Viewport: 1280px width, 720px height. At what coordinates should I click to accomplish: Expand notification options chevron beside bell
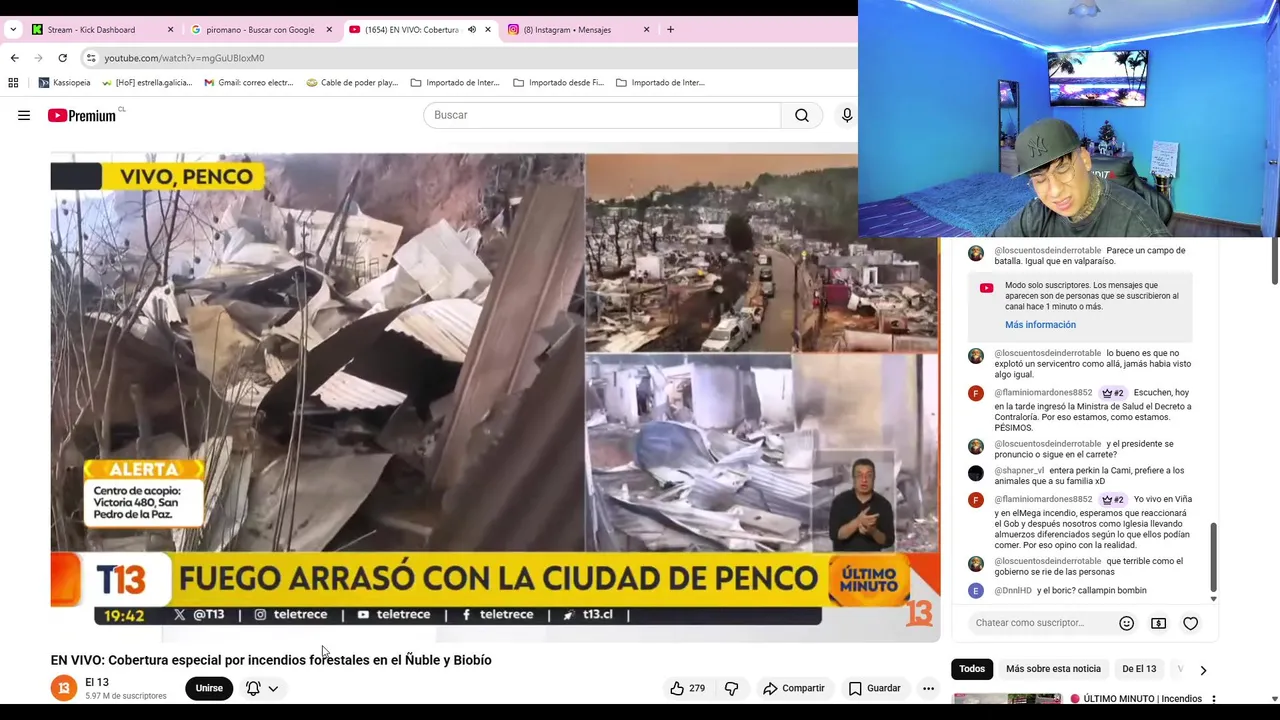273,688
